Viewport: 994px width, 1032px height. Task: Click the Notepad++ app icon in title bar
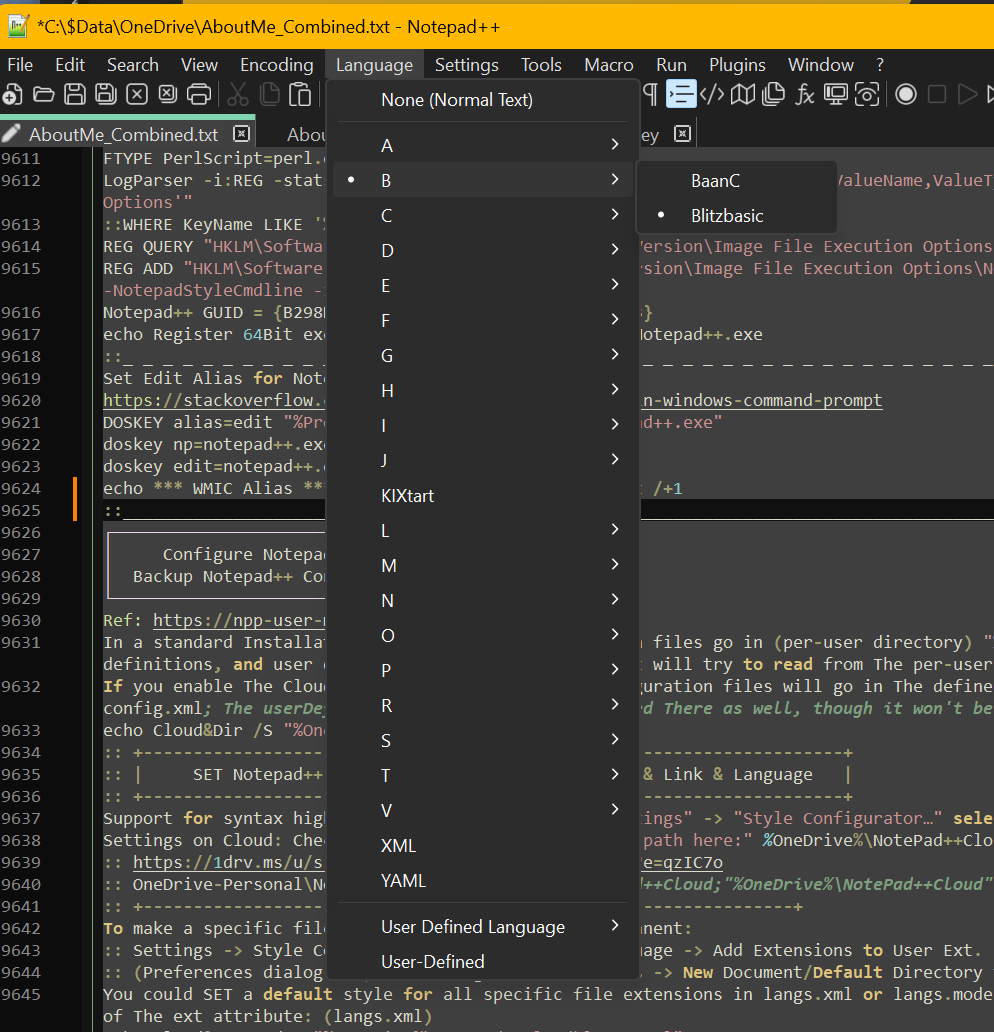point(18,26)
